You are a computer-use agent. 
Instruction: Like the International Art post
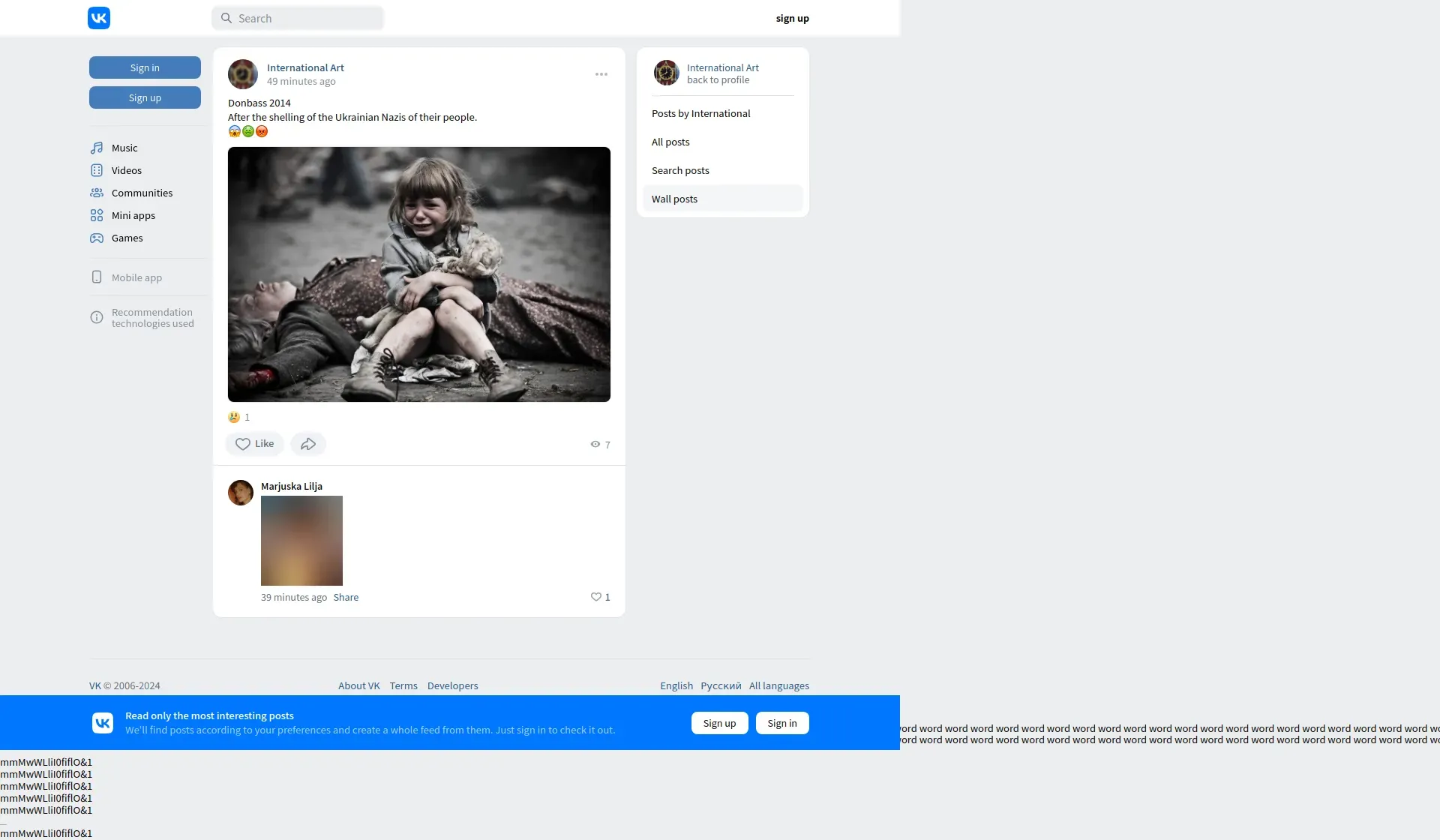254,444
